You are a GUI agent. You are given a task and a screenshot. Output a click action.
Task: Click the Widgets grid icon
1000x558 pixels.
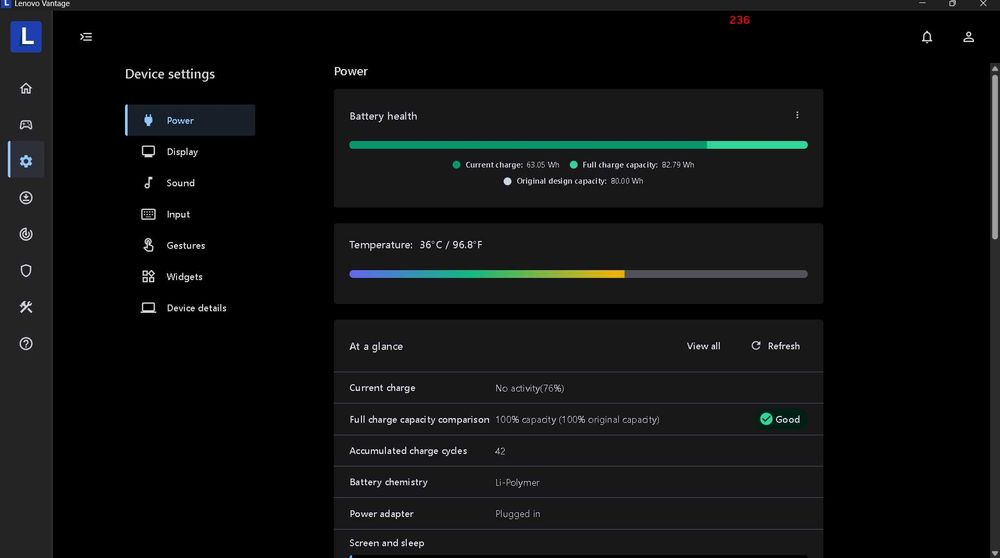[x=148, y=276]
